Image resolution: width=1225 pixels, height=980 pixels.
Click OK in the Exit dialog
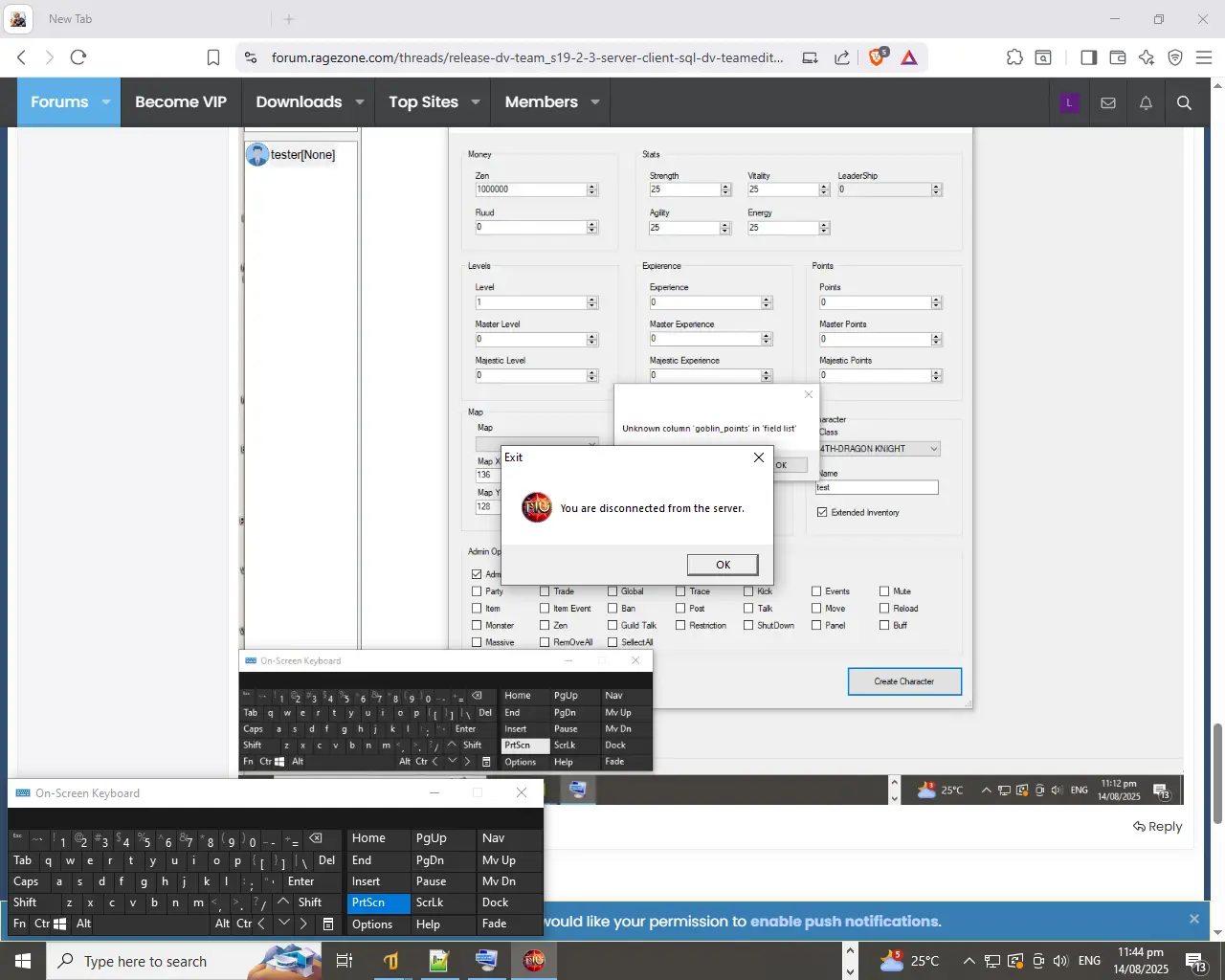pos(723,565)
